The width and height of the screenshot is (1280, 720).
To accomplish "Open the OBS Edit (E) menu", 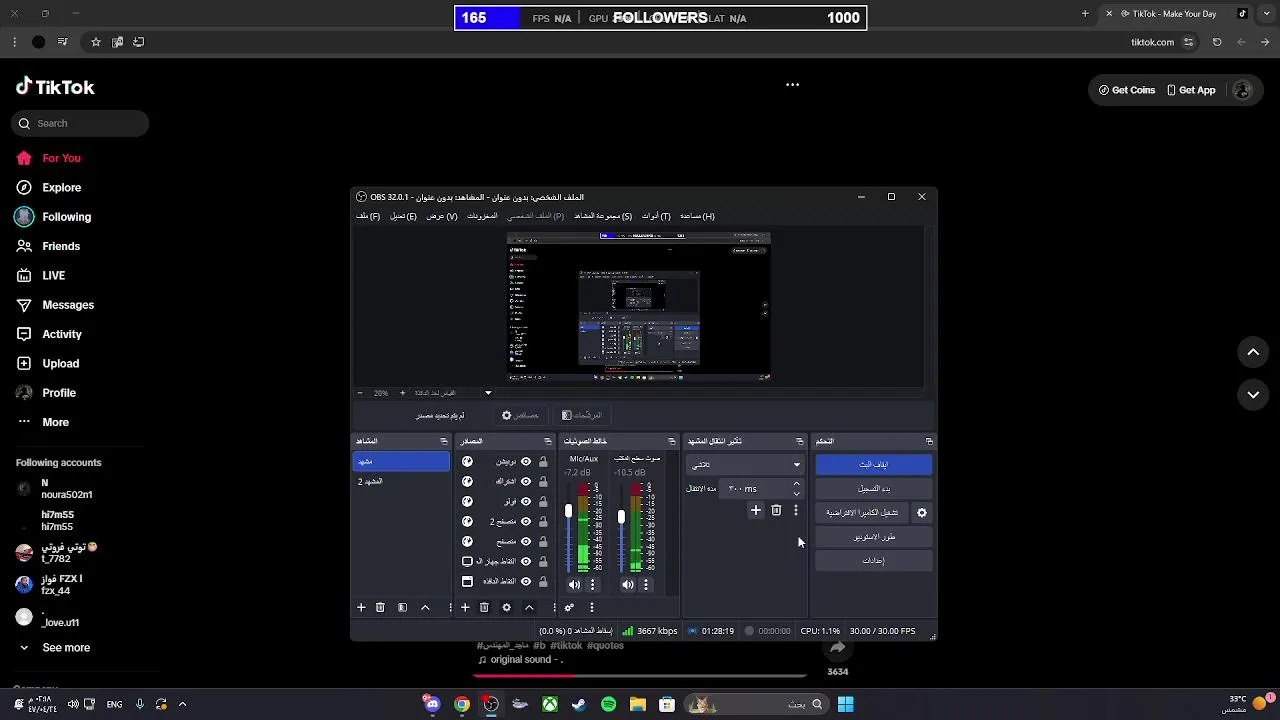I will pyautogui.click(x=403, y=216).
